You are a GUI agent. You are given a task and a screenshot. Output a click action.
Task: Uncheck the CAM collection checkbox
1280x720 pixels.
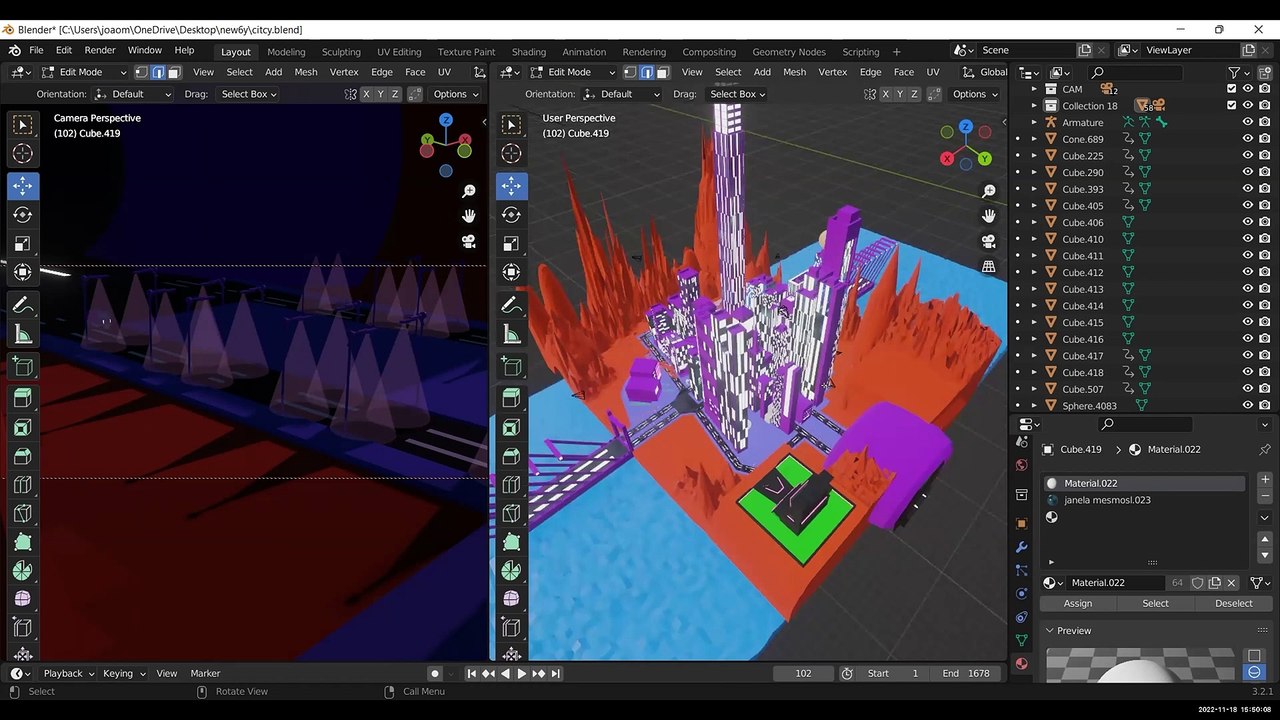coord(1231,89)
